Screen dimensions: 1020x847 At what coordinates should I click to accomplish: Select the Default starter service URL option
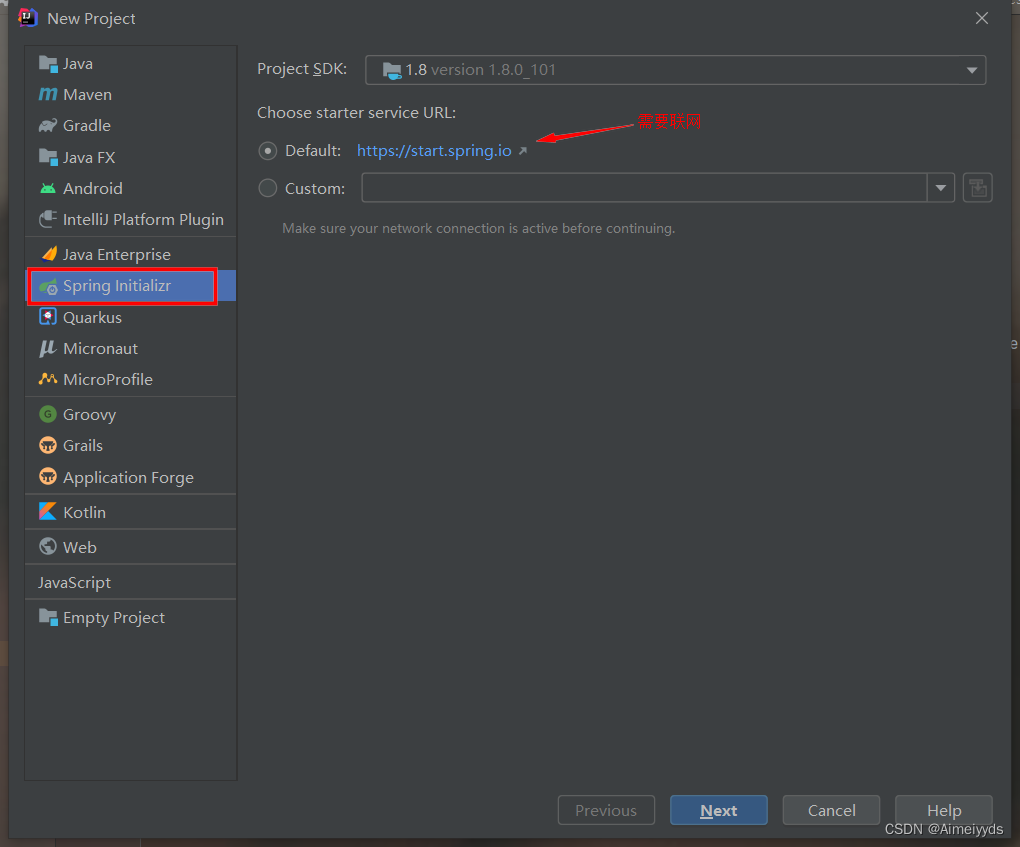tap(267, 151)
